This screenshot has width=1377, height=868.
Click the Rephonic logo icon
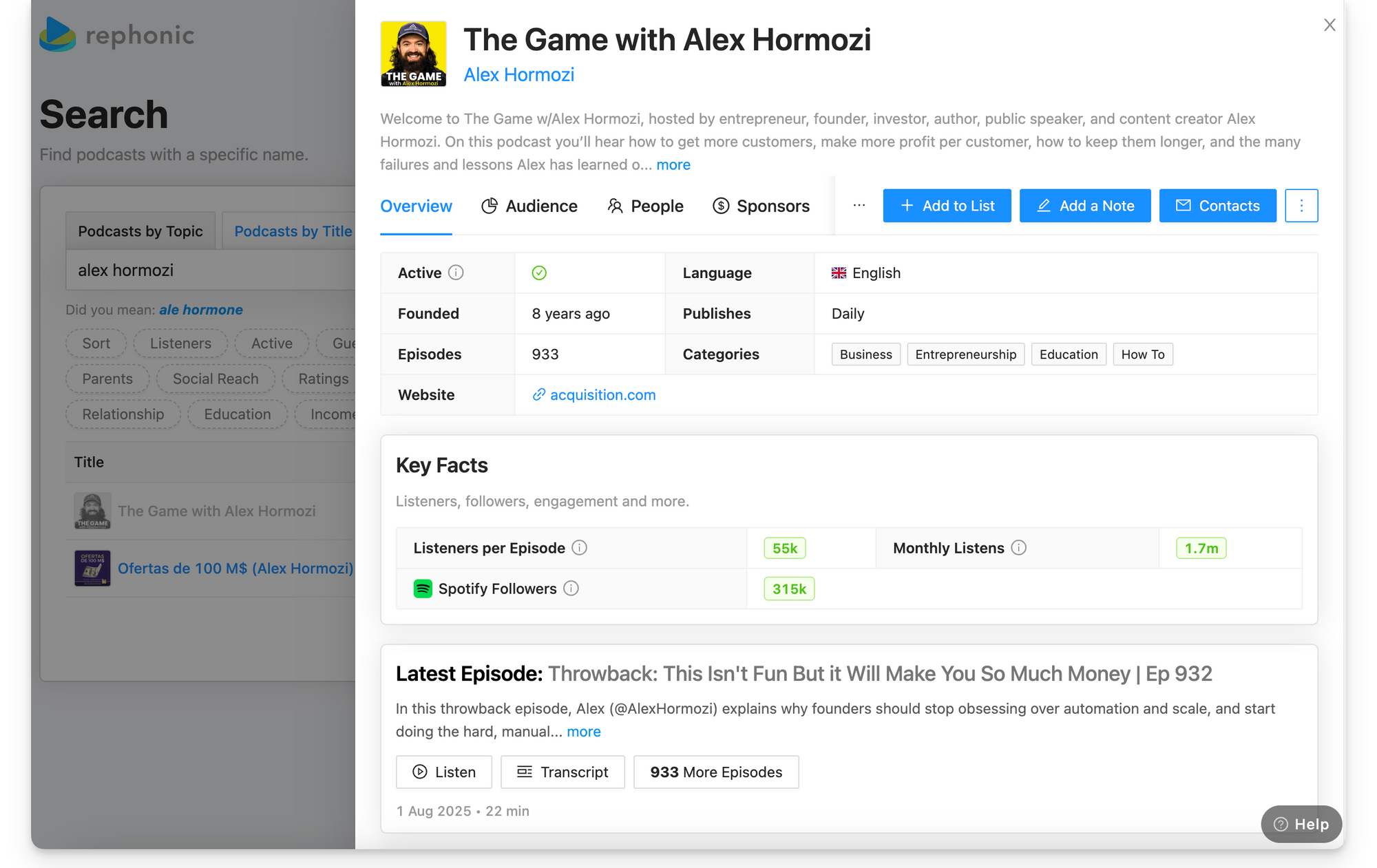point(57,34)
